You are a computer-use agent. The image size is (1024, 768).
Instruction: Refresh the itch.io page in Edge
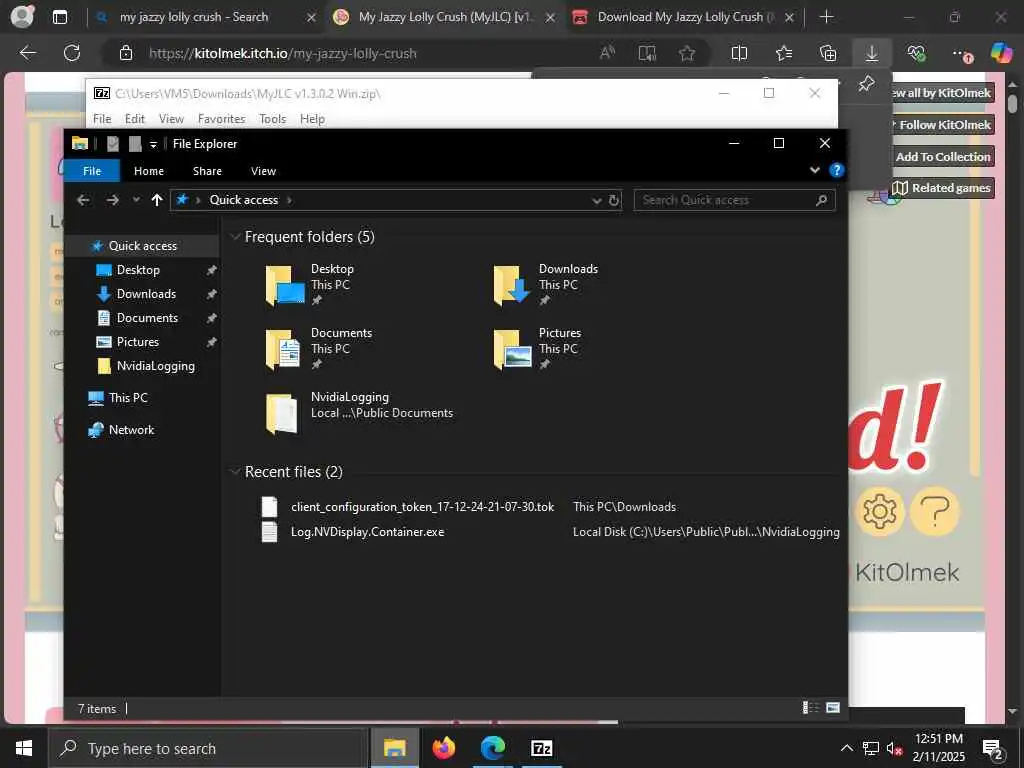pos(72,53)
